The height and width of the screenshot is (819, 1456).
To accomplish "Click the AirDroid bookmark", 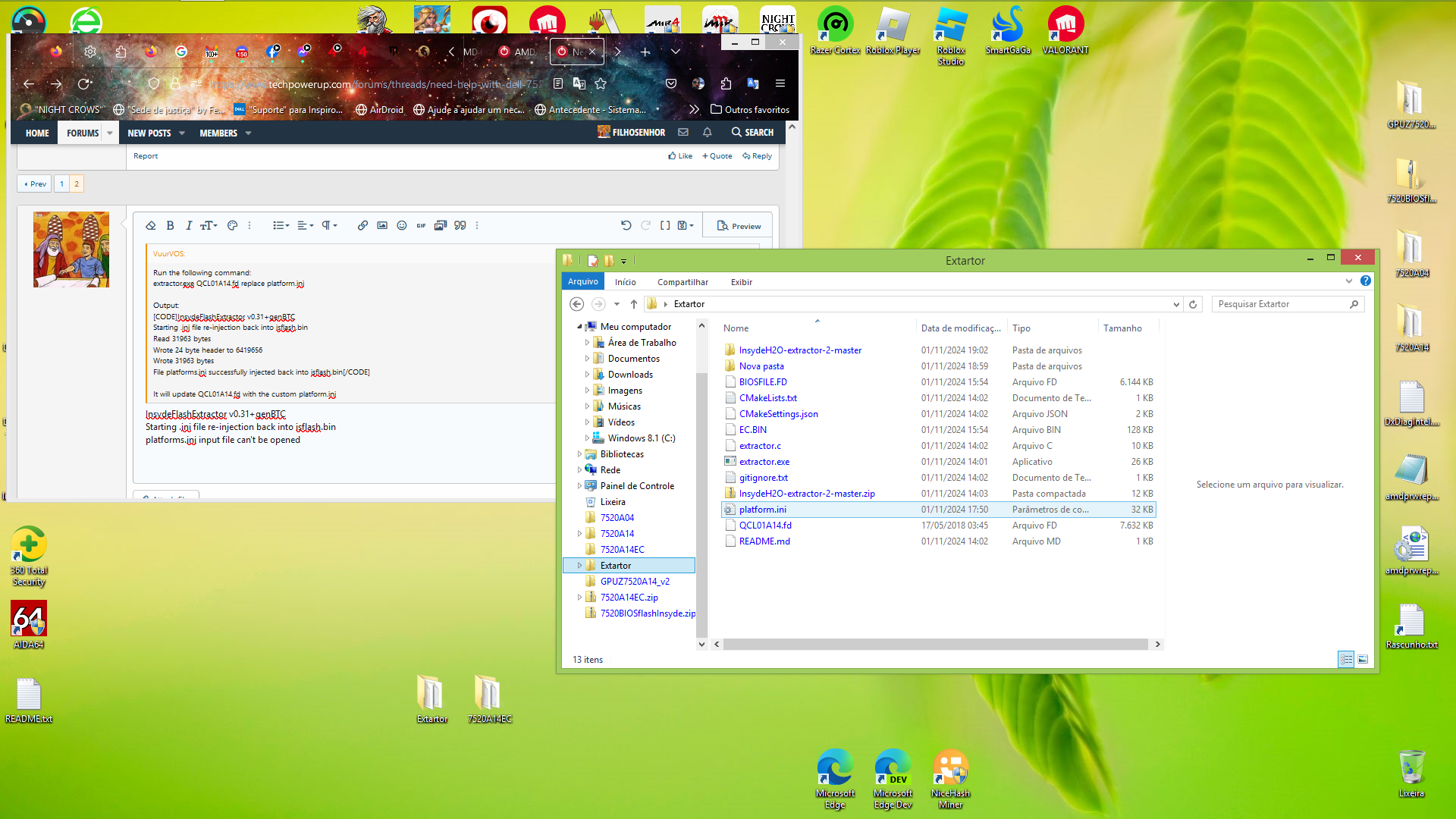I will click(x=379, y=109).
